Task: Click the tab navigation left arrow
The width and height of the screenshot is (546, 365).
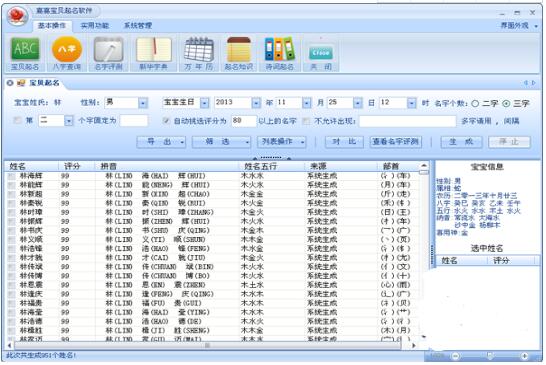Action: 526,83
